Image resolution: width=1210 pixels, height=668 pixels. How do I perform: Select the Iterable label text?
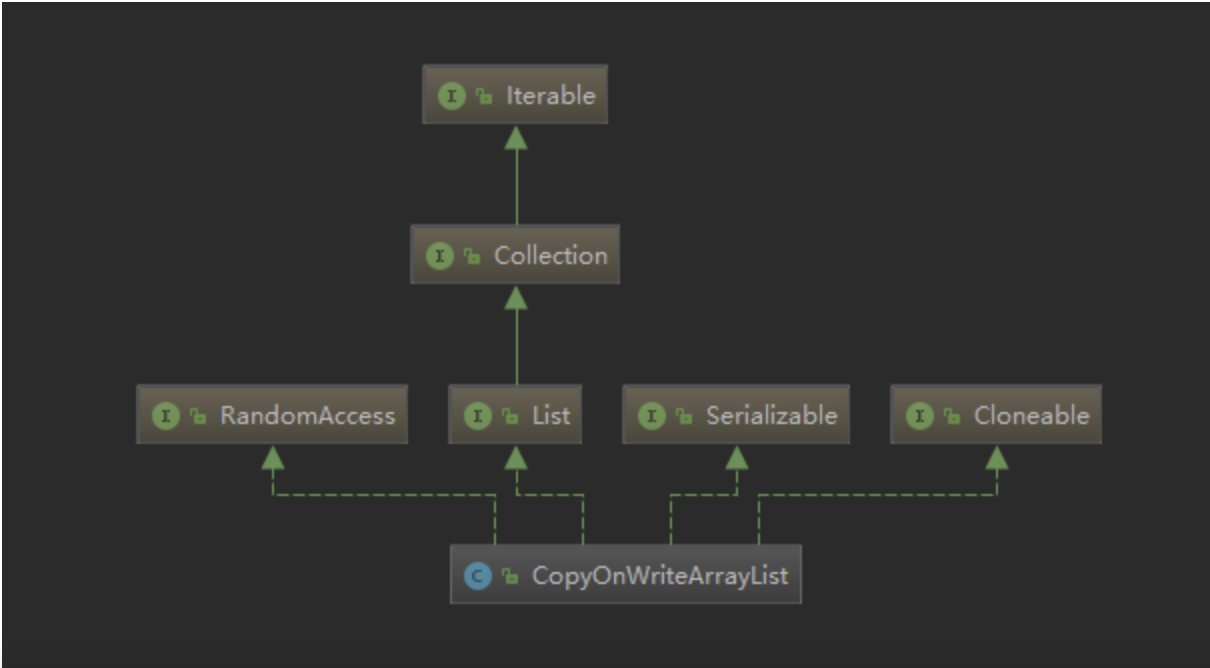point(550,96)
